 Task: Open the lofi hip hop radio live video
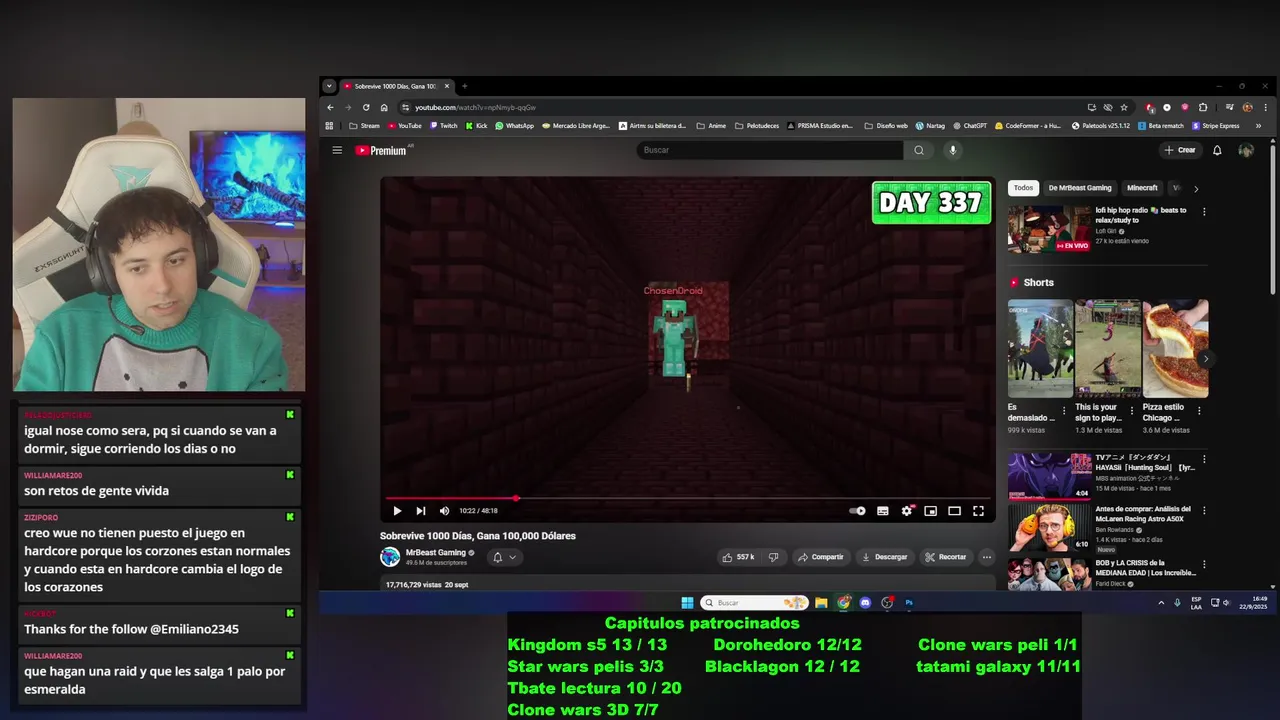click(x=1049, y=229)
